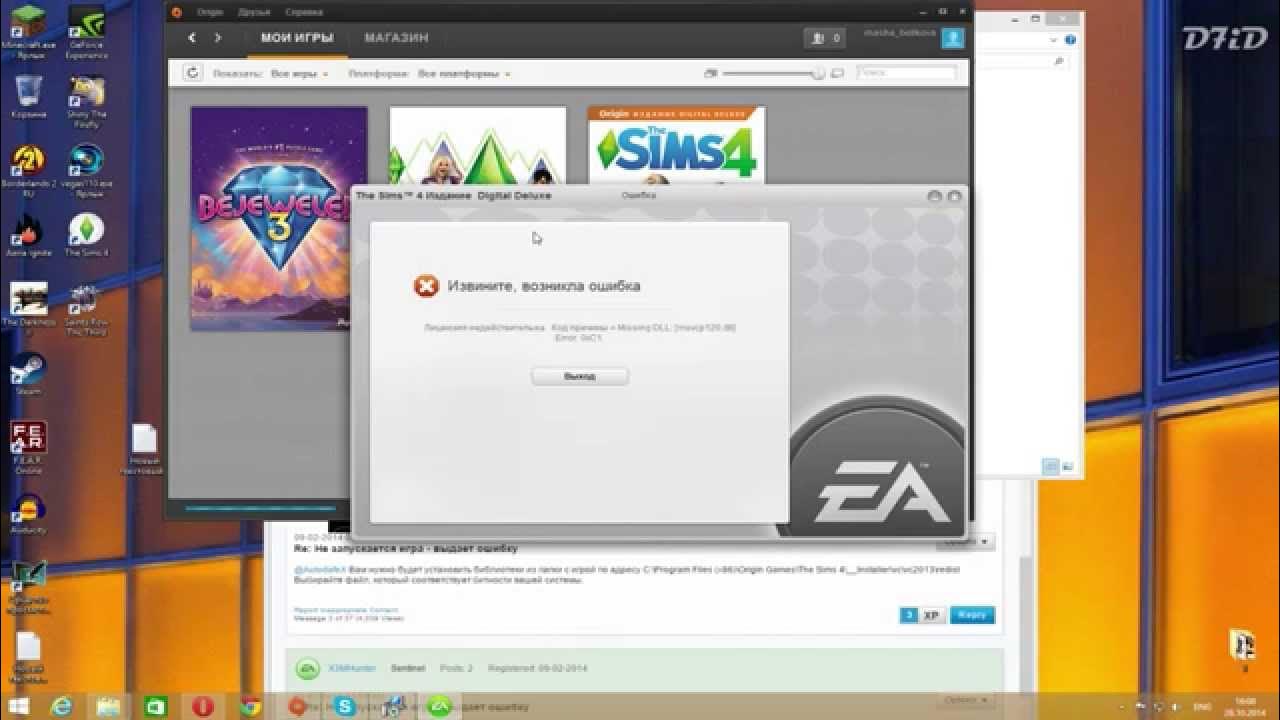Open the Справка menu in Origin
This screenshot has height=720, width=1280.
click(x=304, y=12)
